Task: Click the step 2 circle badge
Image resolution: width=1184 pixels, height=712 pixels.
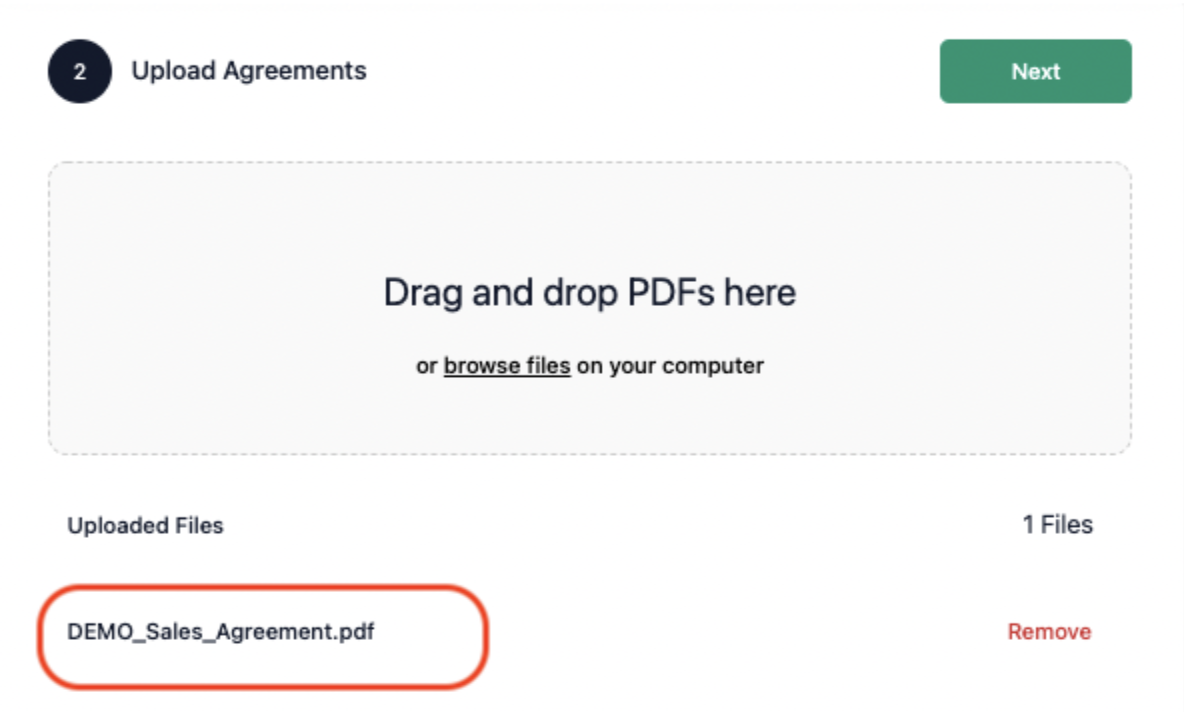Action: point(80,71)
